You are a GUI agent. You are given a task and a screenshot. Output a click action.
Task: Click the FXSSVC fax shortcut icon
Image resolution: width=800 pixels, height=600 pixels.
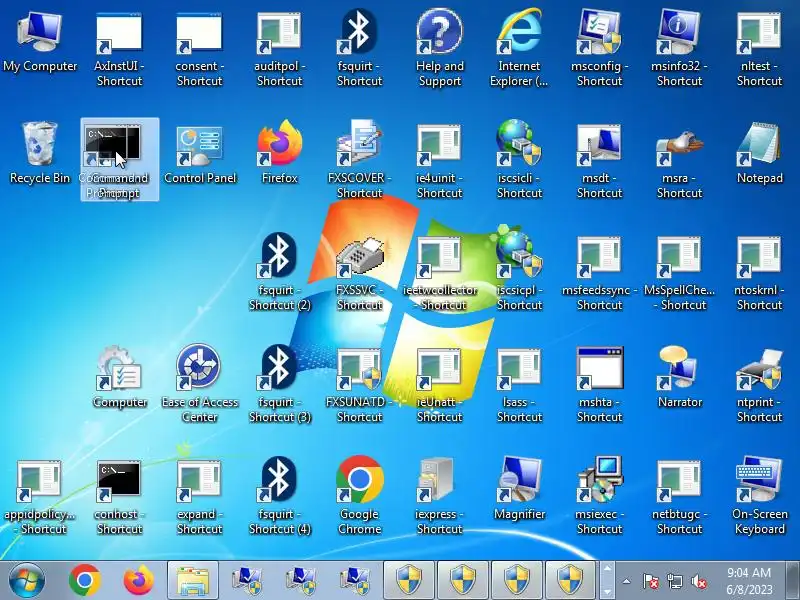360,273
